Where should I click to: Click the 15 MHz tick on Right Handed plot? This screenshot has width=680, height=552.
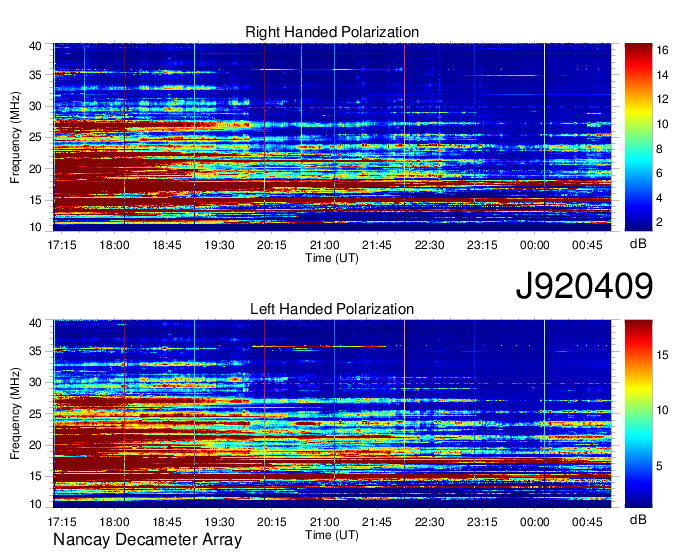[35, 200]
